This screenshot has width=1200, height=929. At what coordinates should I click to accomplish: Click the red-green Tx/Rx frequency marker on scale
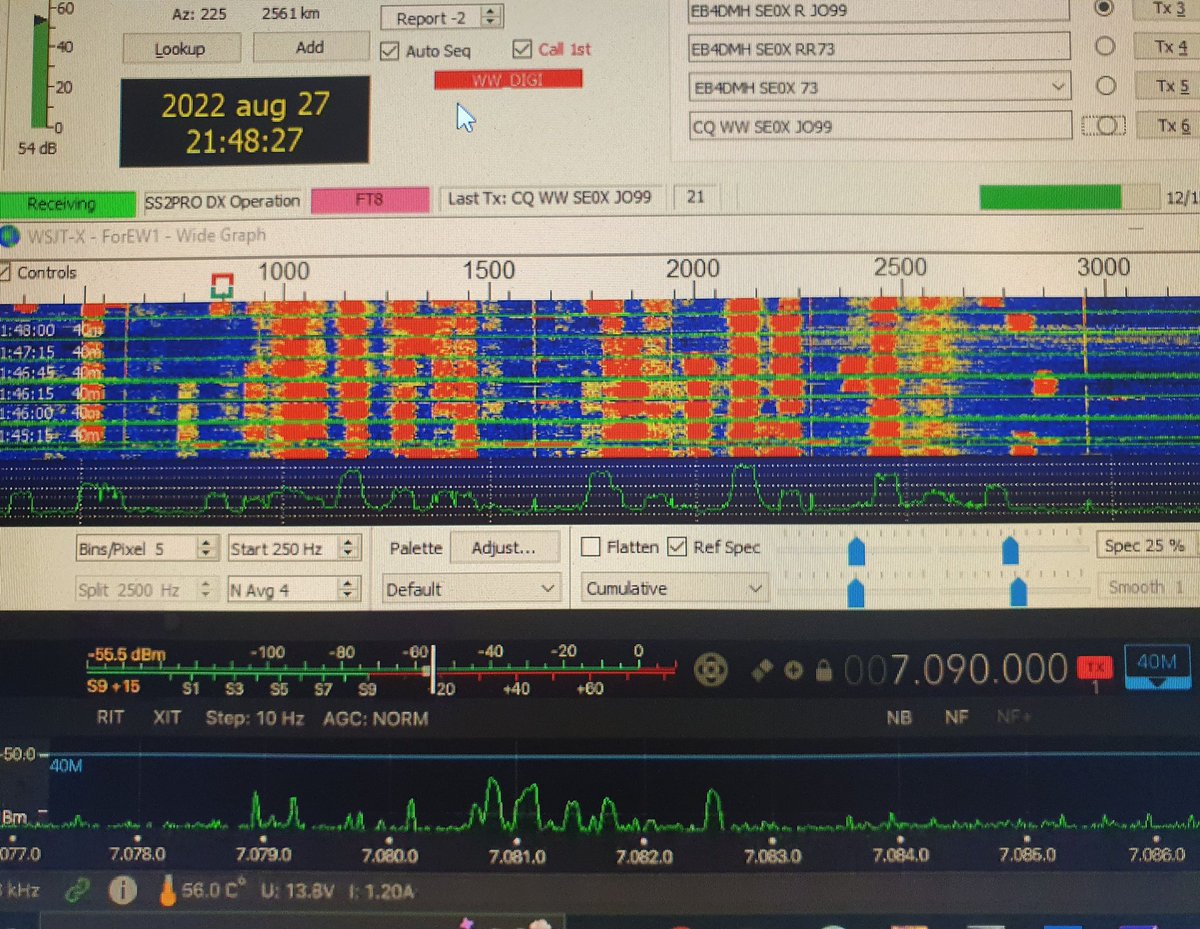222,287
